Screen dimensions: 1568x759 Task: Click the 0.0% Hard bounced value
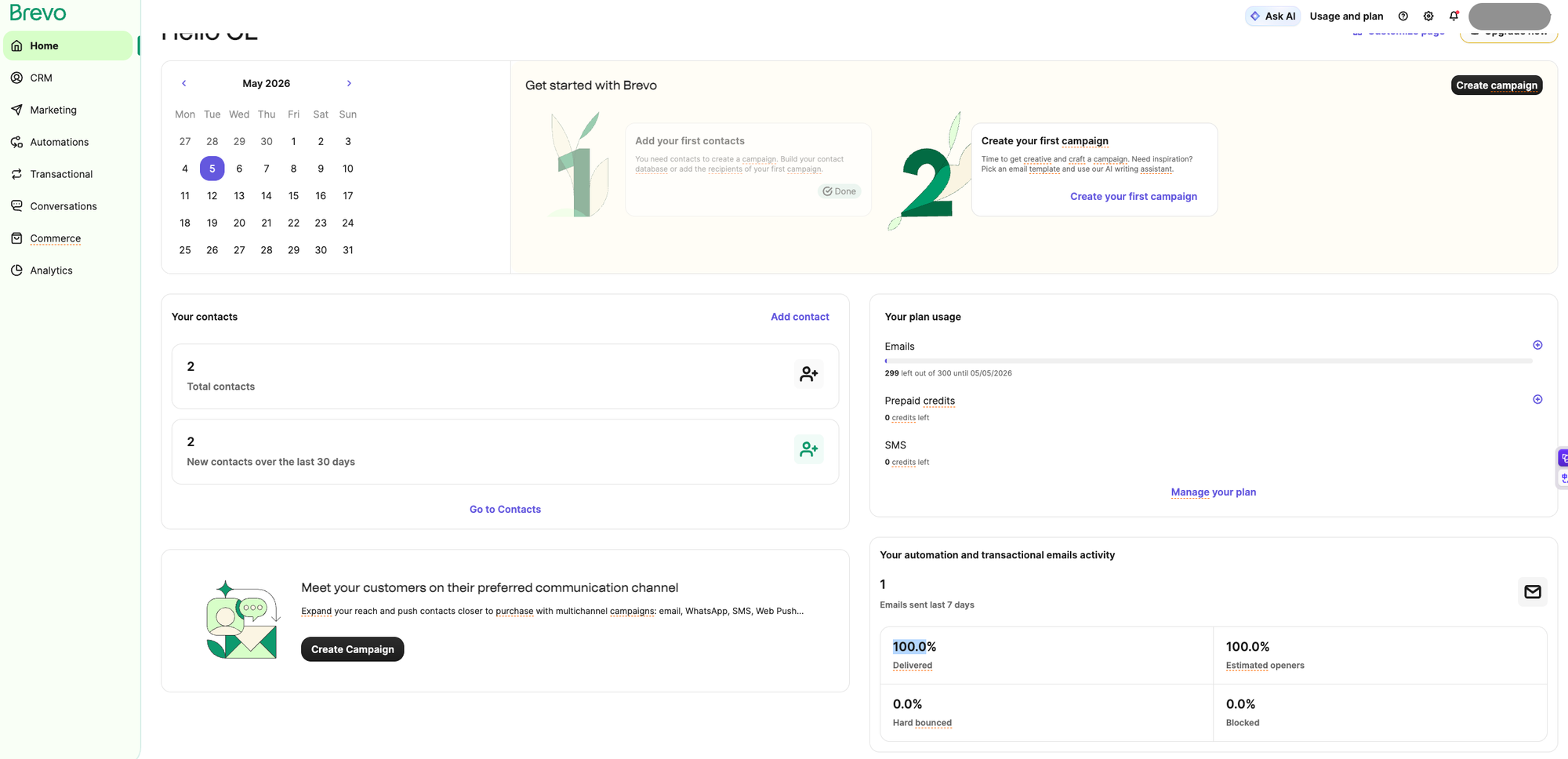(x=907, y=704)
